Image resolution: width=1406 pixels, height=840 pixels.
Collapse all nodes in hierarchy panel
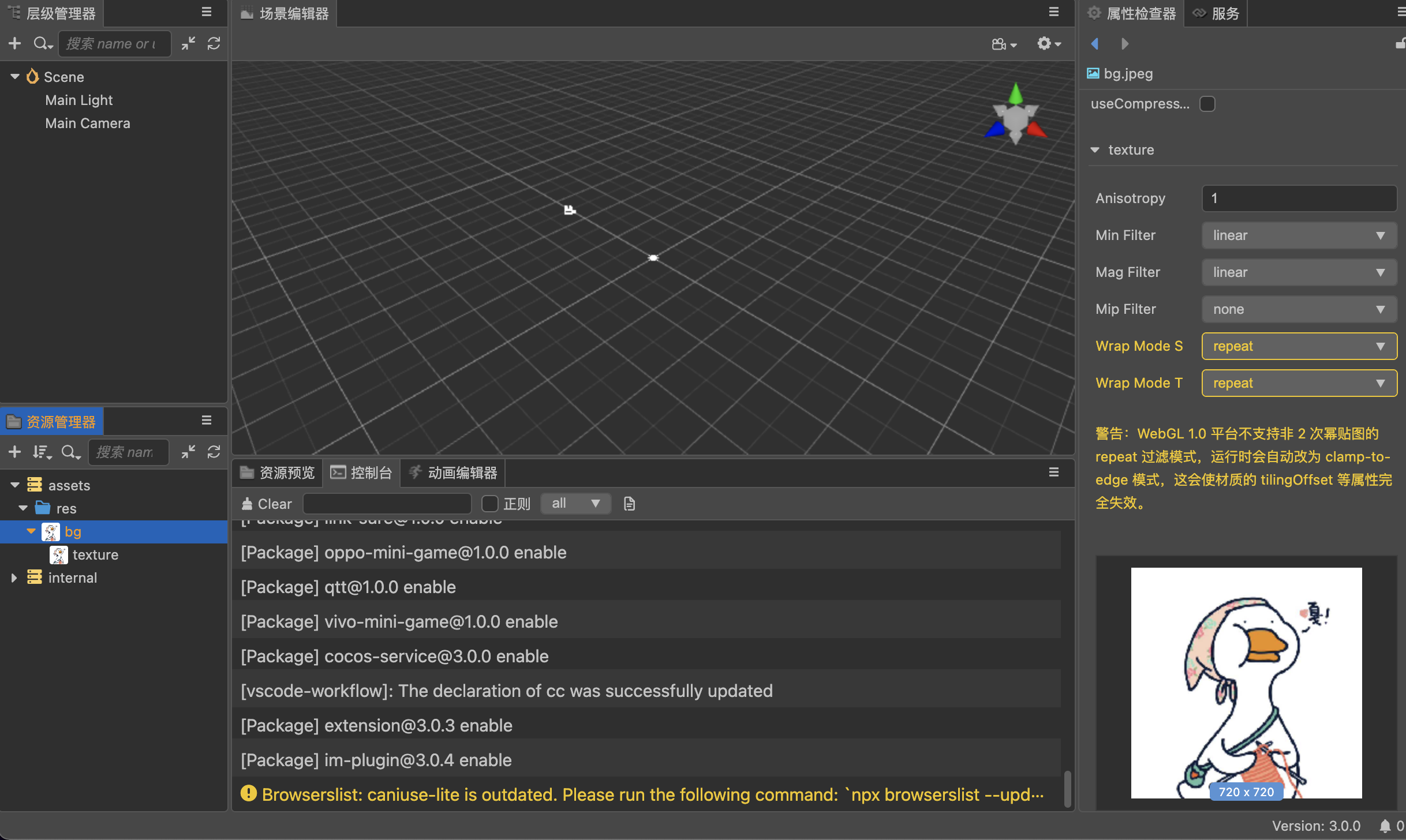tap(188, 43)
